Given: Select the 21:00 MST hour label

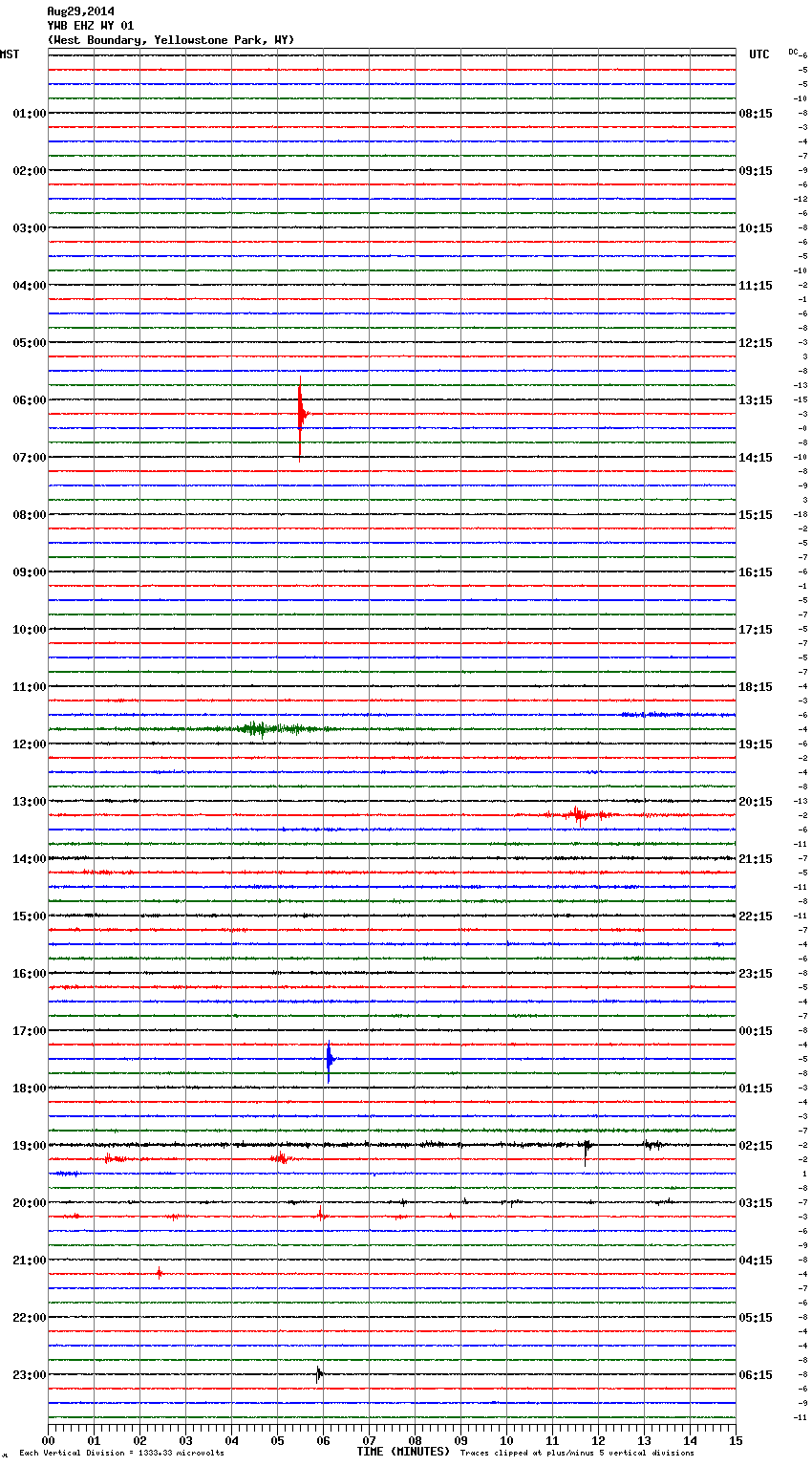Looking at the screenshot, I should (x=30, y=1261).
